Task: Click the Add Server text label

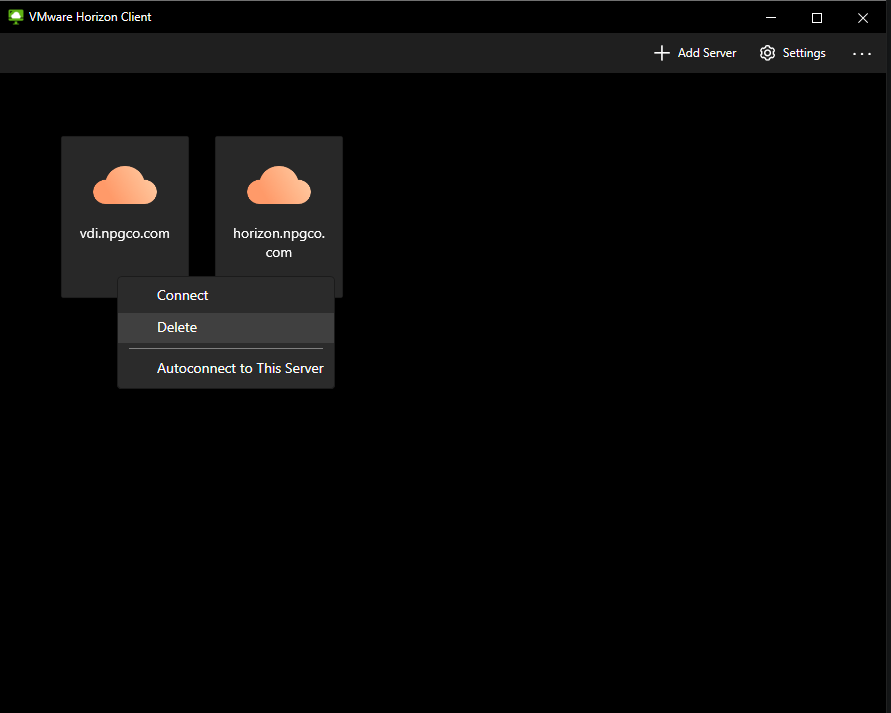Action: tap(707, 53)
